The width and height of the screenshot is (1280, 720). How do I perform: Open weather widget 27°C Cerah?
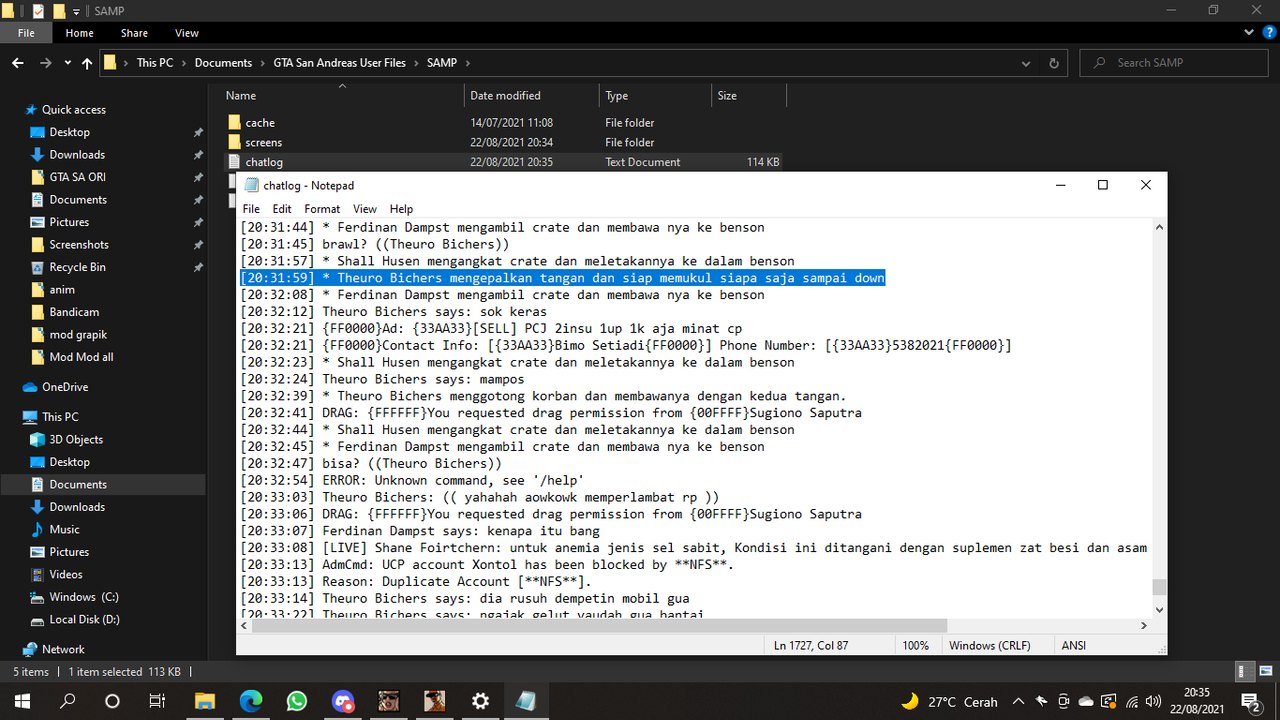point(948,702)
